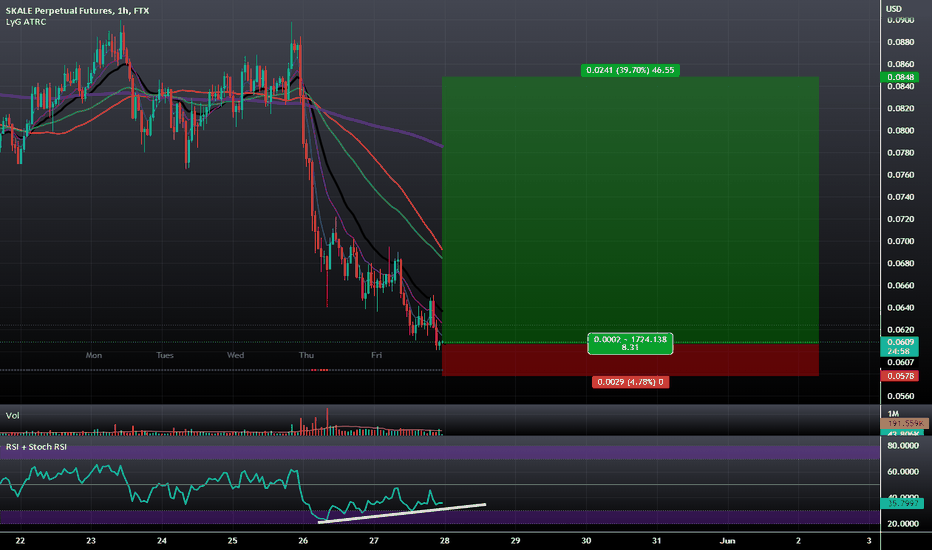Click the green profit target zone of the long position
This screenshot has height=550, width=932.
click(630, 209)
